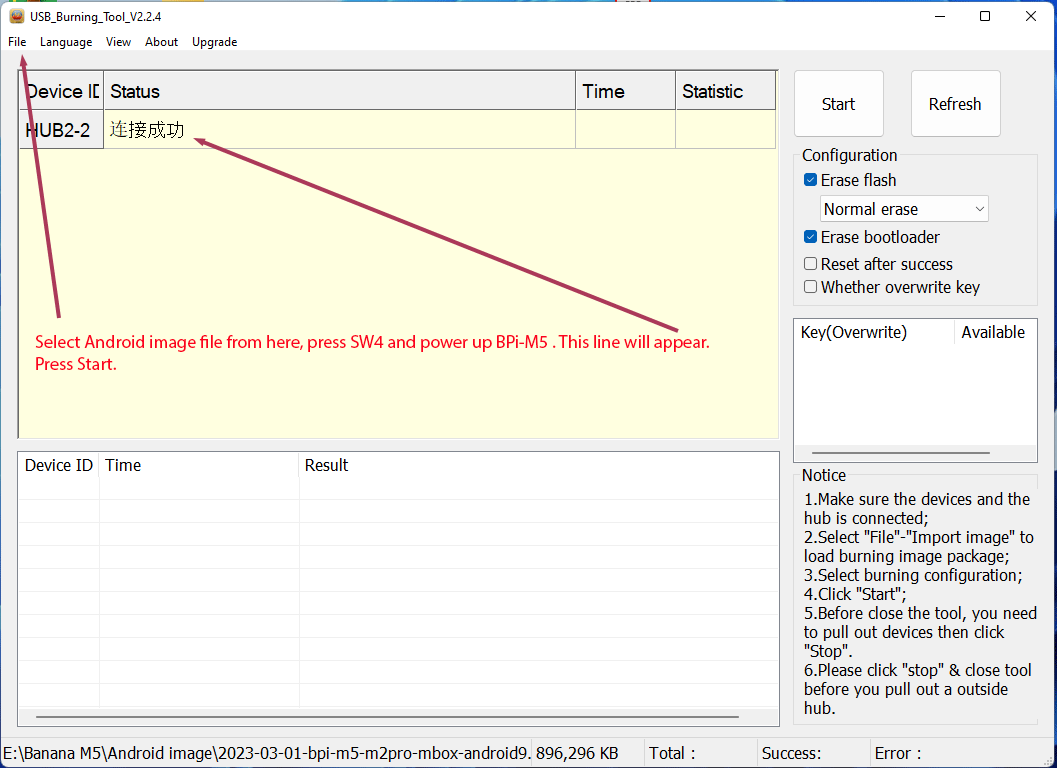Select the HUB2-2 device row
This screenshot has height=768, width=1057.
pos(60,130)
